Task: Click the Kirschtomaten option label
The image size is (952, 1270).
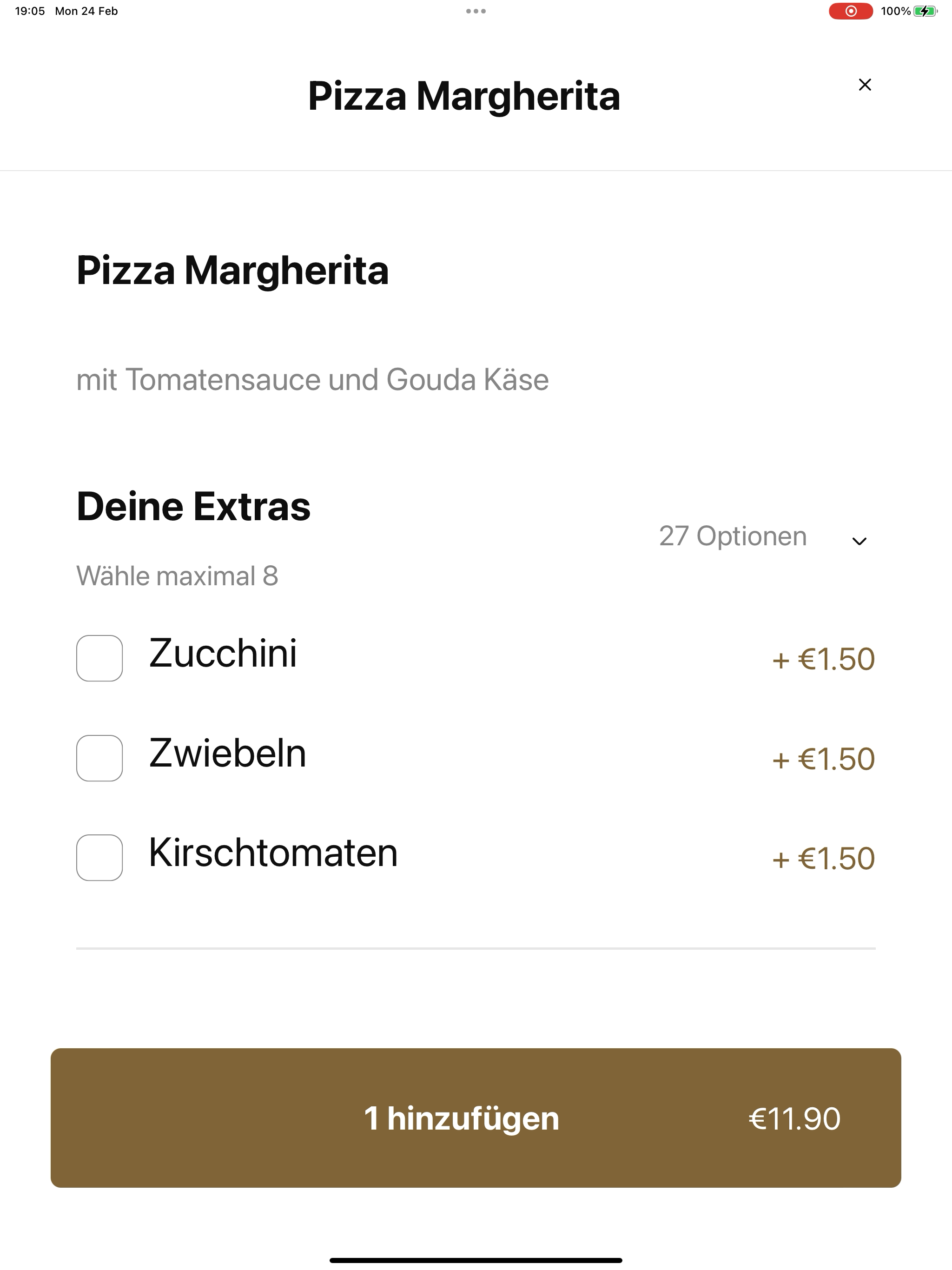Action: (273, 853)
